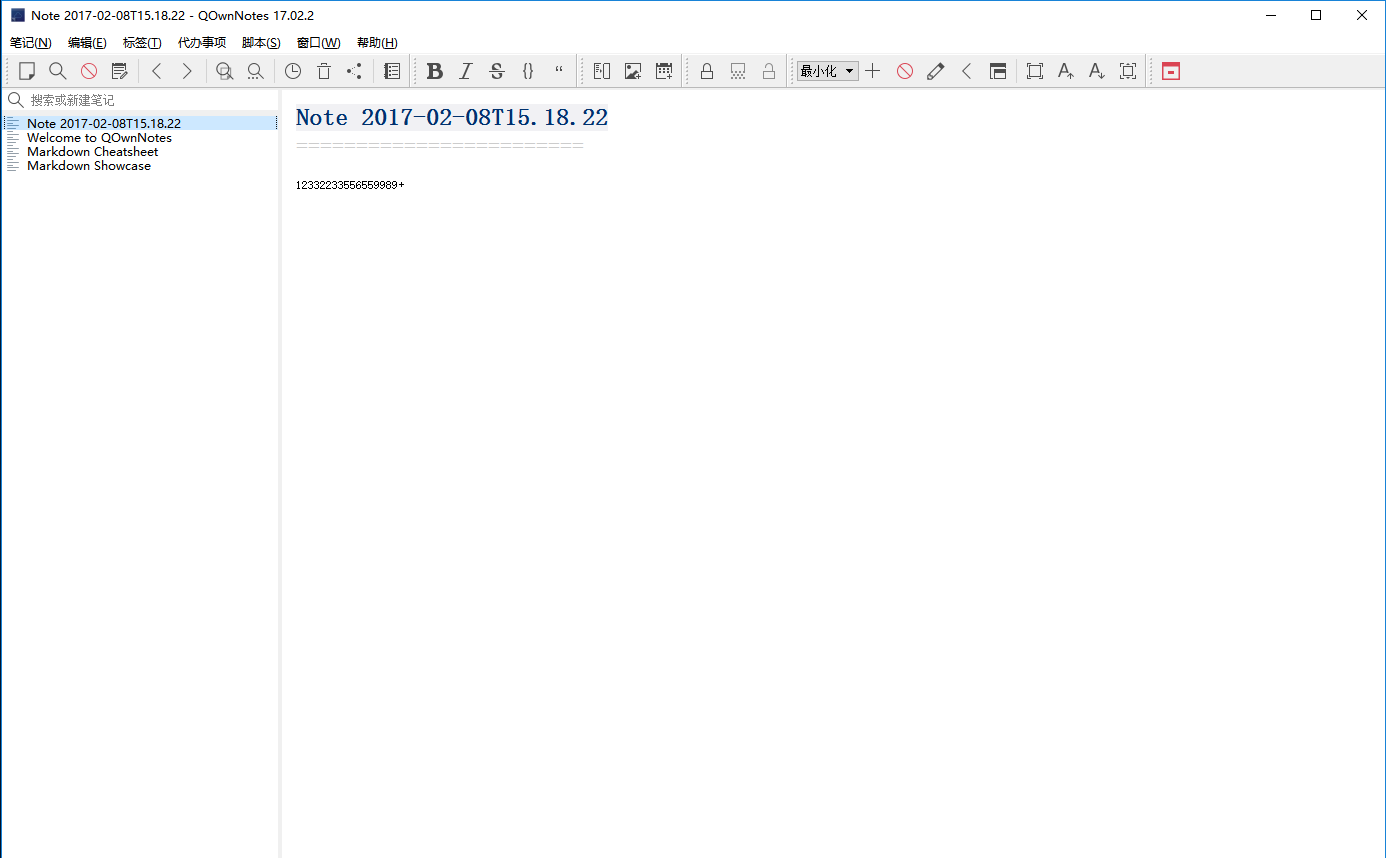Image resolution: width=1386 pixels, height=858 pixels.
Task: Open the 帮助(H) menu
Action: 377,43
